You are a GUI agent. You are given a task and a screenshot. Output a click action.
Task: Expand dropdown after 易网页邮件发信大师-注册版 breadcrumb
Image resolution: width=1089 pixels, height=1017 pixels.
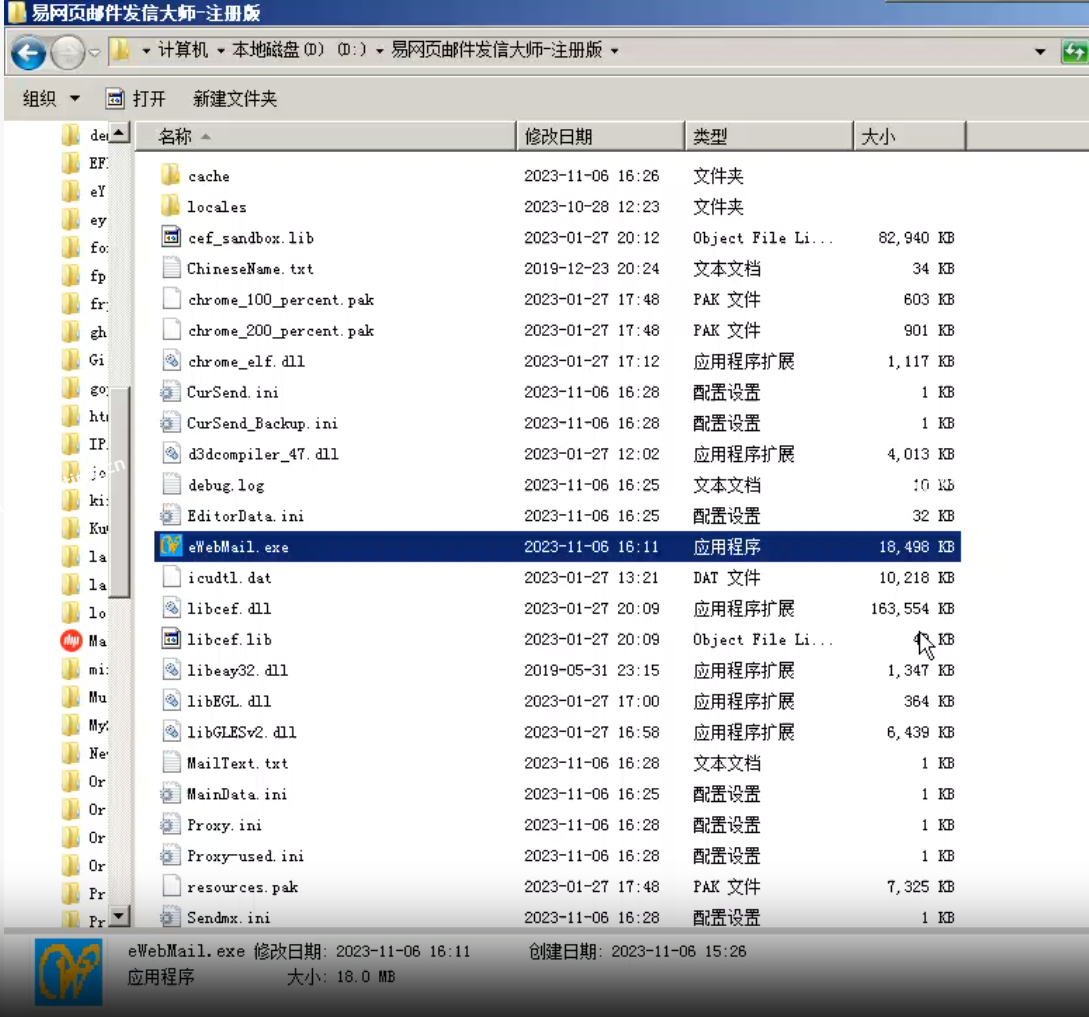click(614, 51)
